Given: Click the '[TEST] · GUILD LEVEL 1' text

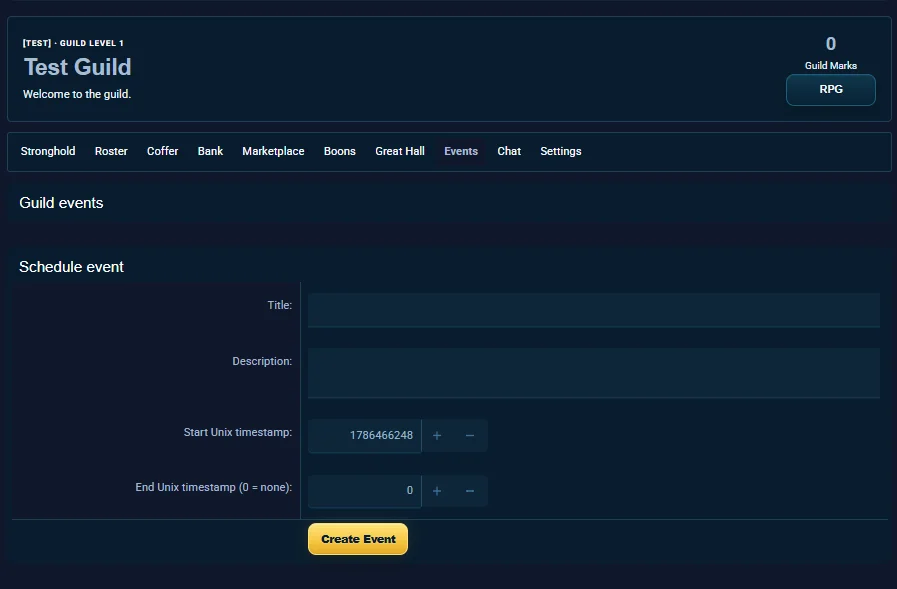Looking at the screenshot, I should 73,43.
